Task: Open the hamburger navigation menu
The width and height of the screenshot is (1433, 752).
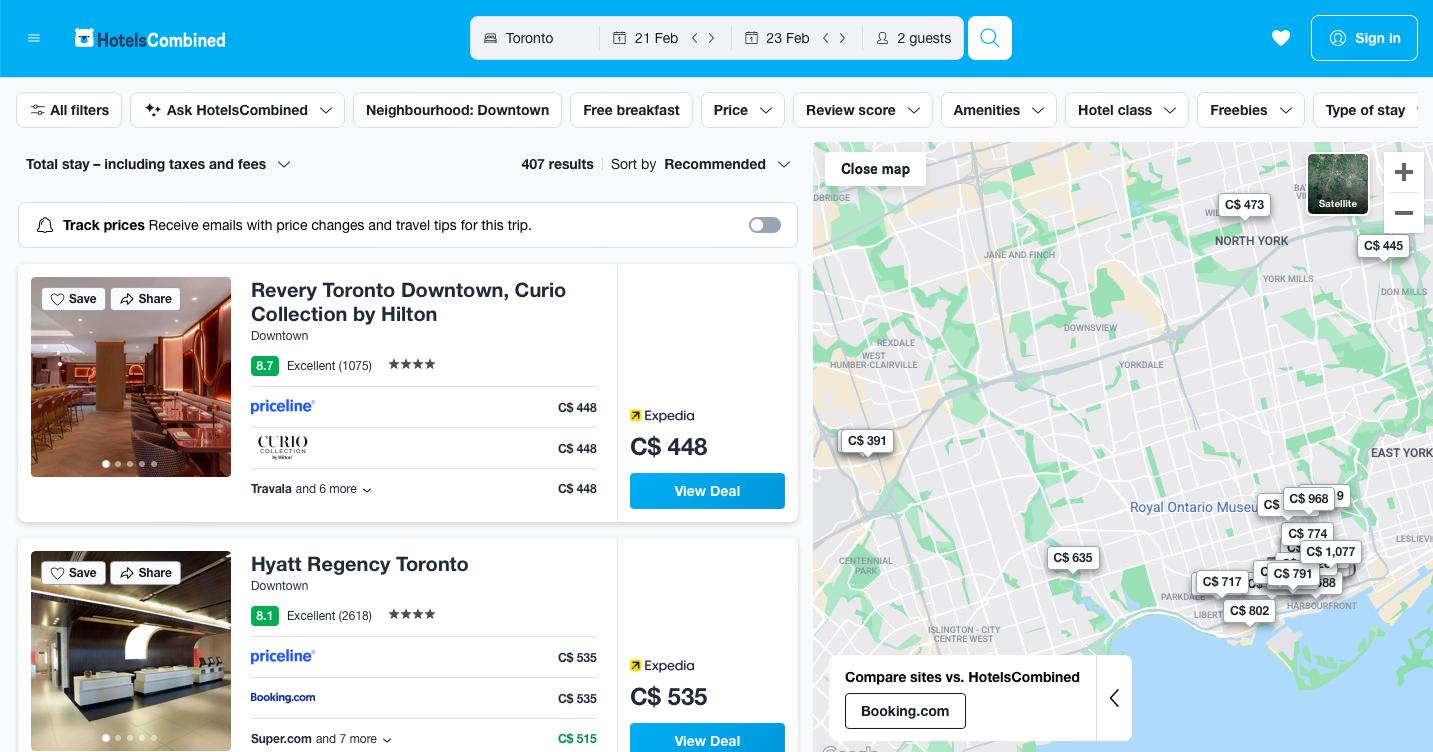Action: (34, 38)
